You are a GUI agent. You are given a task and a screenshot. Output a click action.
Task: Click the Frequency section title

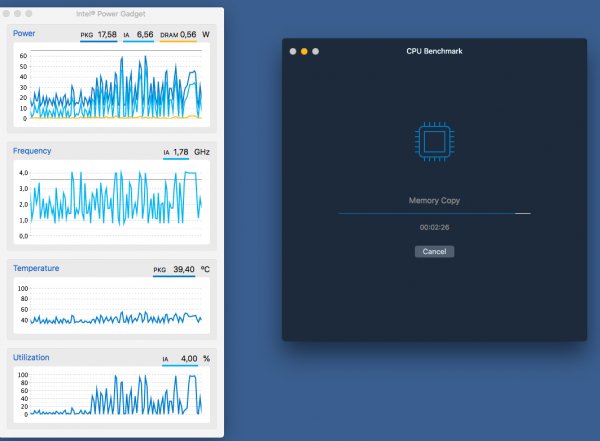coord(32,151)
